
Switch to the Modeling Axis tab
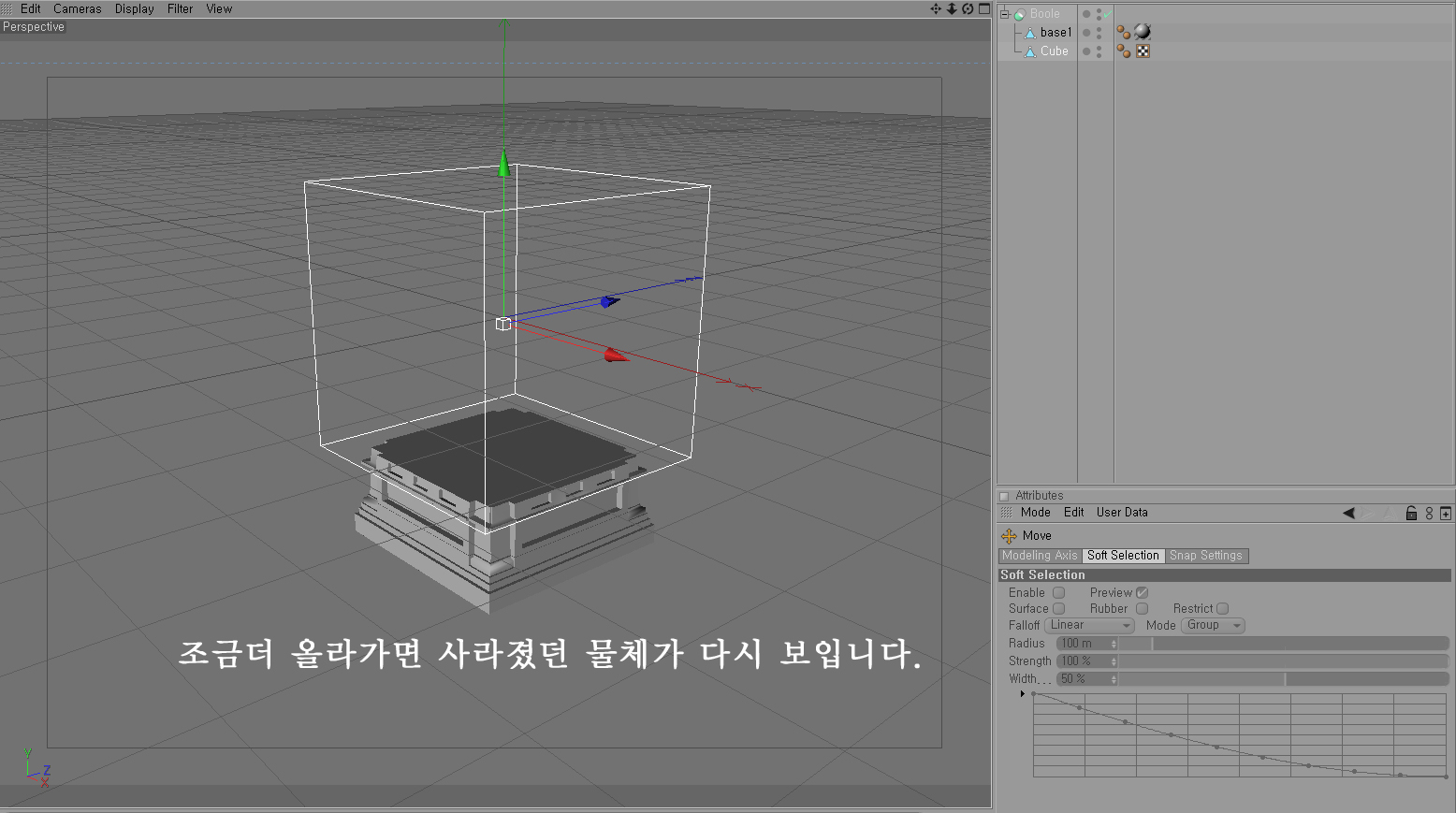(x=1040, y=556)
